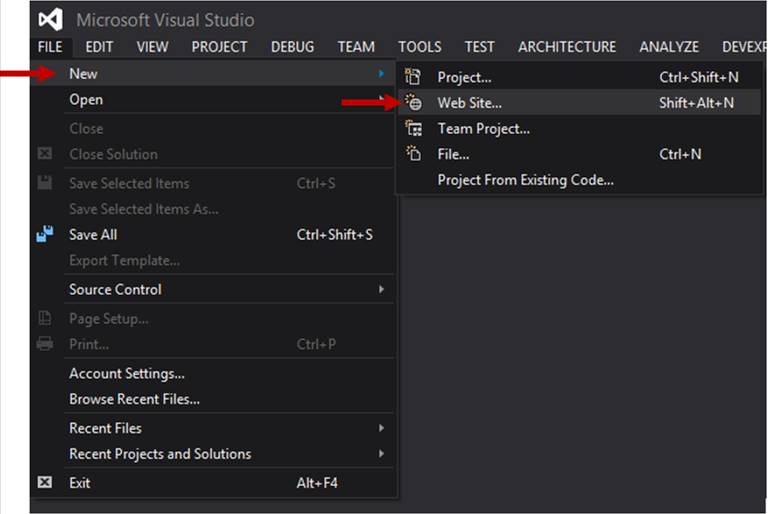Viewport: 768px width, 514px height.
Task: Open the EDIT menu
Action: click(x=99, y=47)
